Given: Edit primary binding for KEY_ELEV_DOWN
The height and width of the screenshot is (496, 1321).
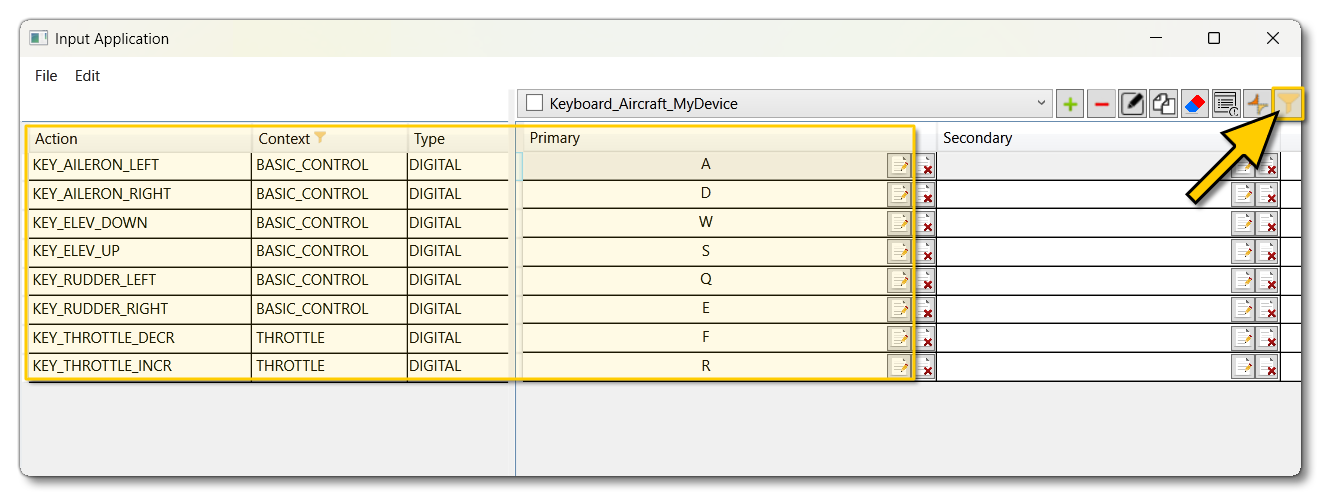Looking at the screenshot, I should 899,223.
